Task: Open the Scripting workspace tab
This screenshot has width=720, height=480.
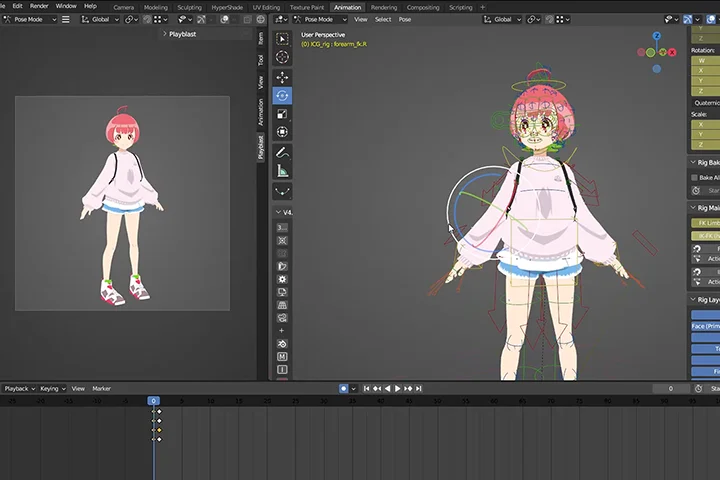Action: tap(461, 7)
